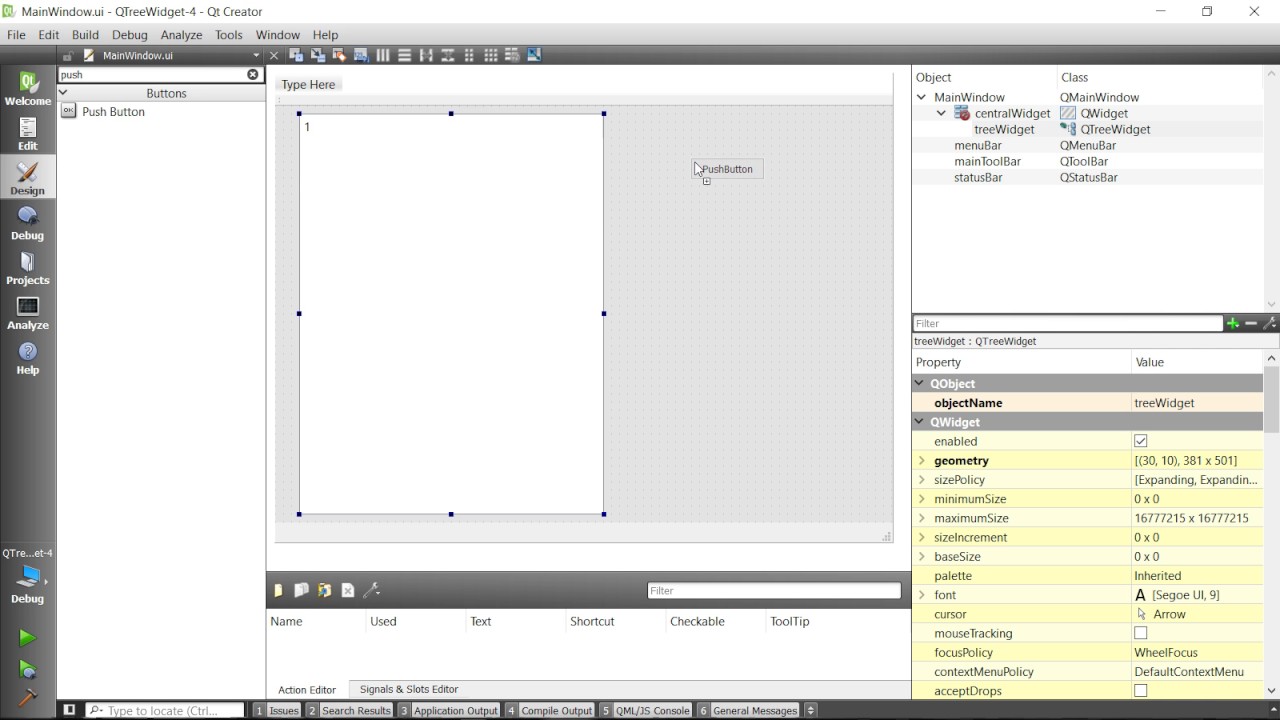This screenshot has height=720, width=1280.
Task: Open Debug mode in the mode bar
Action: (28, 223)
